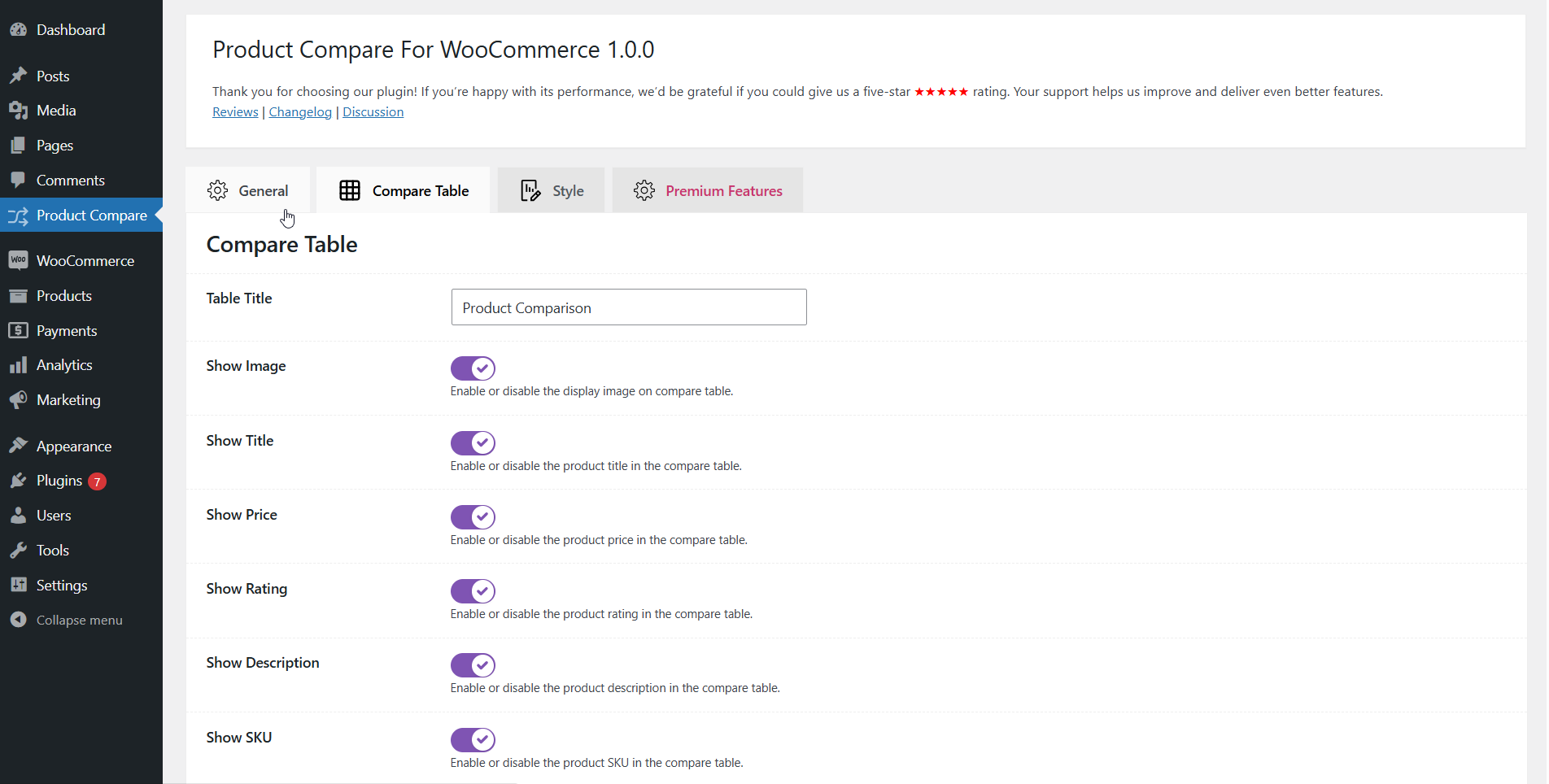Turn off the Show Price toggle
This screenshot has height=784, width=1549.
coord(473,517)
